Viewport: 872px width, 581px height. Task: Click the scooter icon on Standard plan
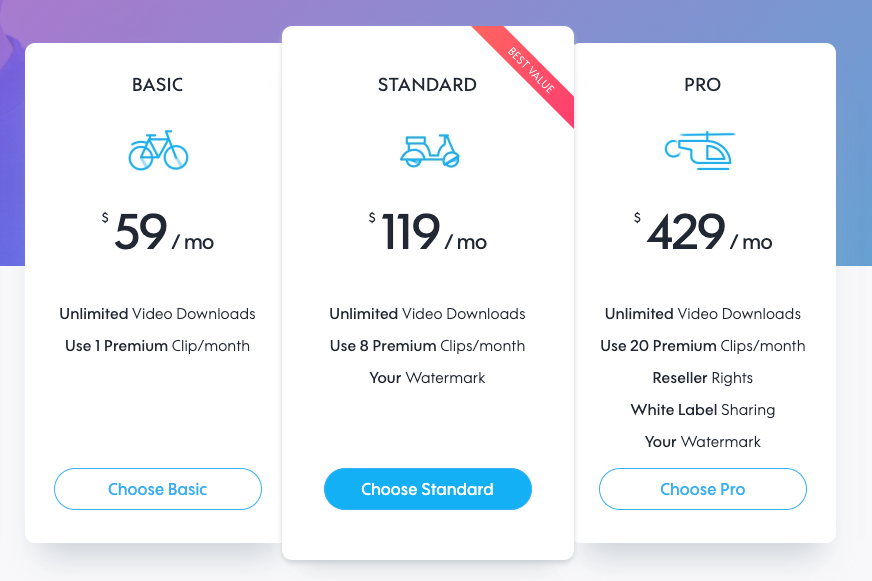pyautogui.click(x=429, y=151)
